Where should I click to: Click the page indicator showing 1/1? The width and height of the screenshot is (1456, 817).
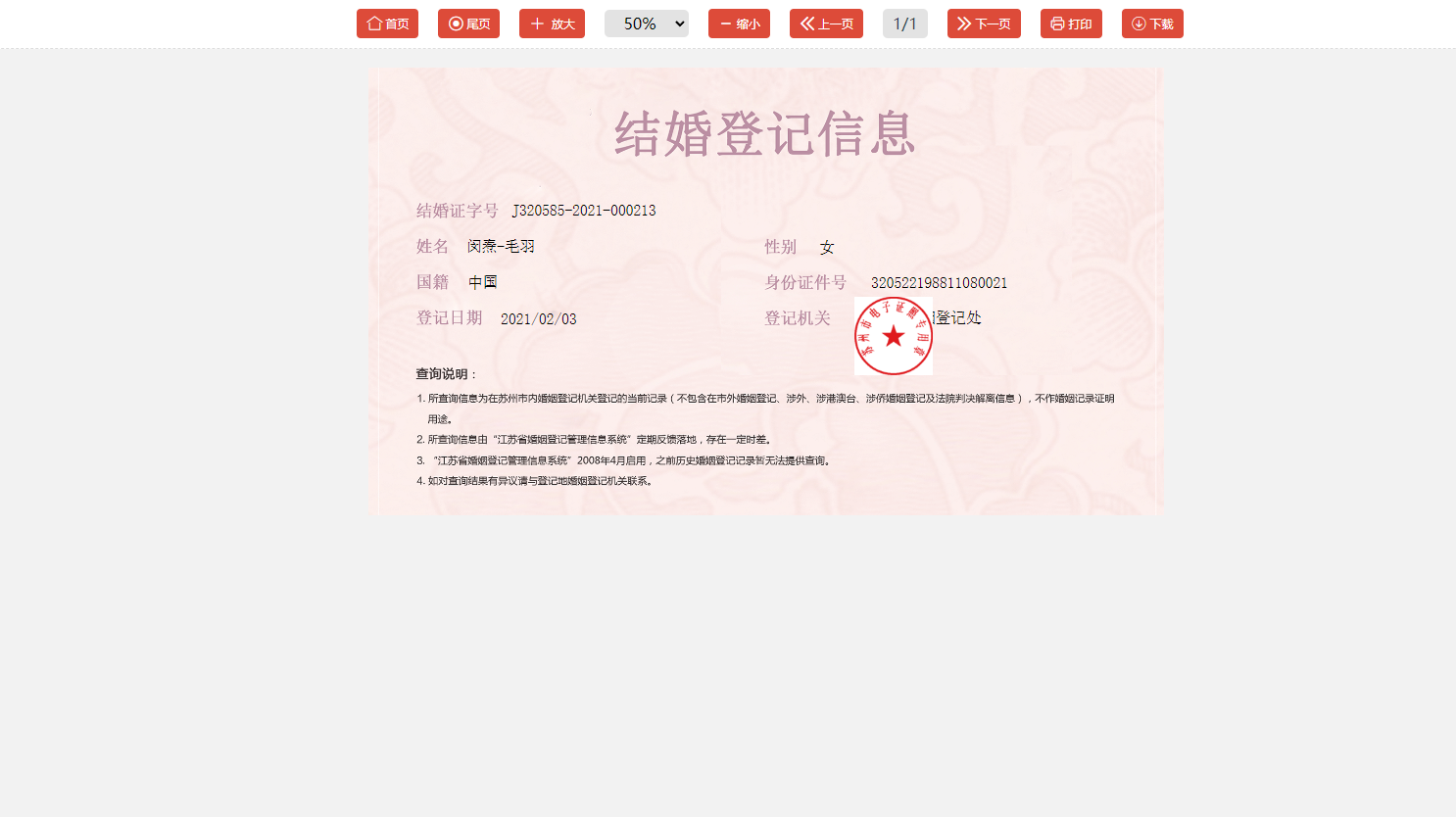[x=904, y=24]
